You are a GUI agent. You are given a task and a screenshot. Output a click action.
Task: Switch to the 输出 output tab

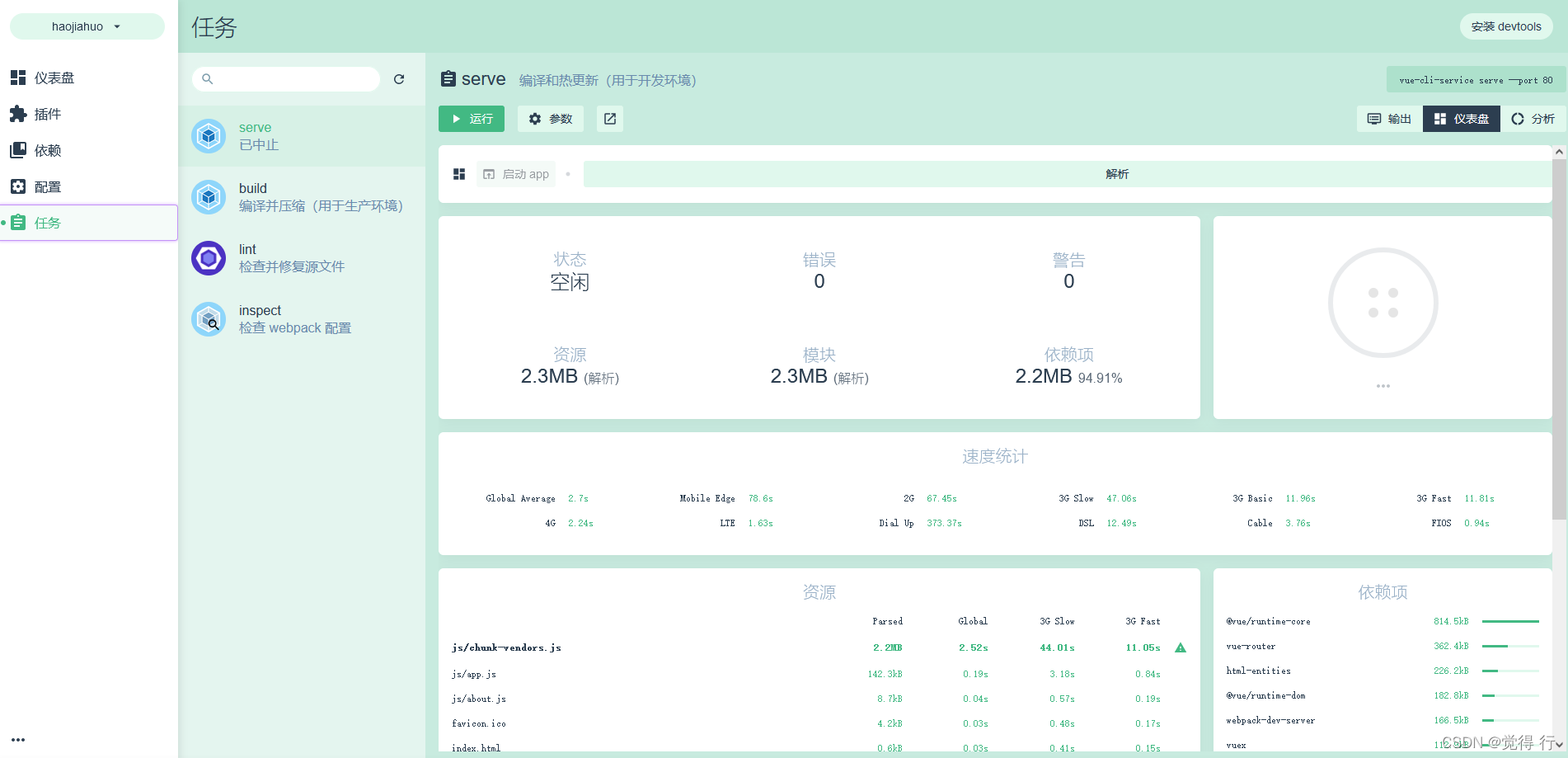tap(1390, 119)
